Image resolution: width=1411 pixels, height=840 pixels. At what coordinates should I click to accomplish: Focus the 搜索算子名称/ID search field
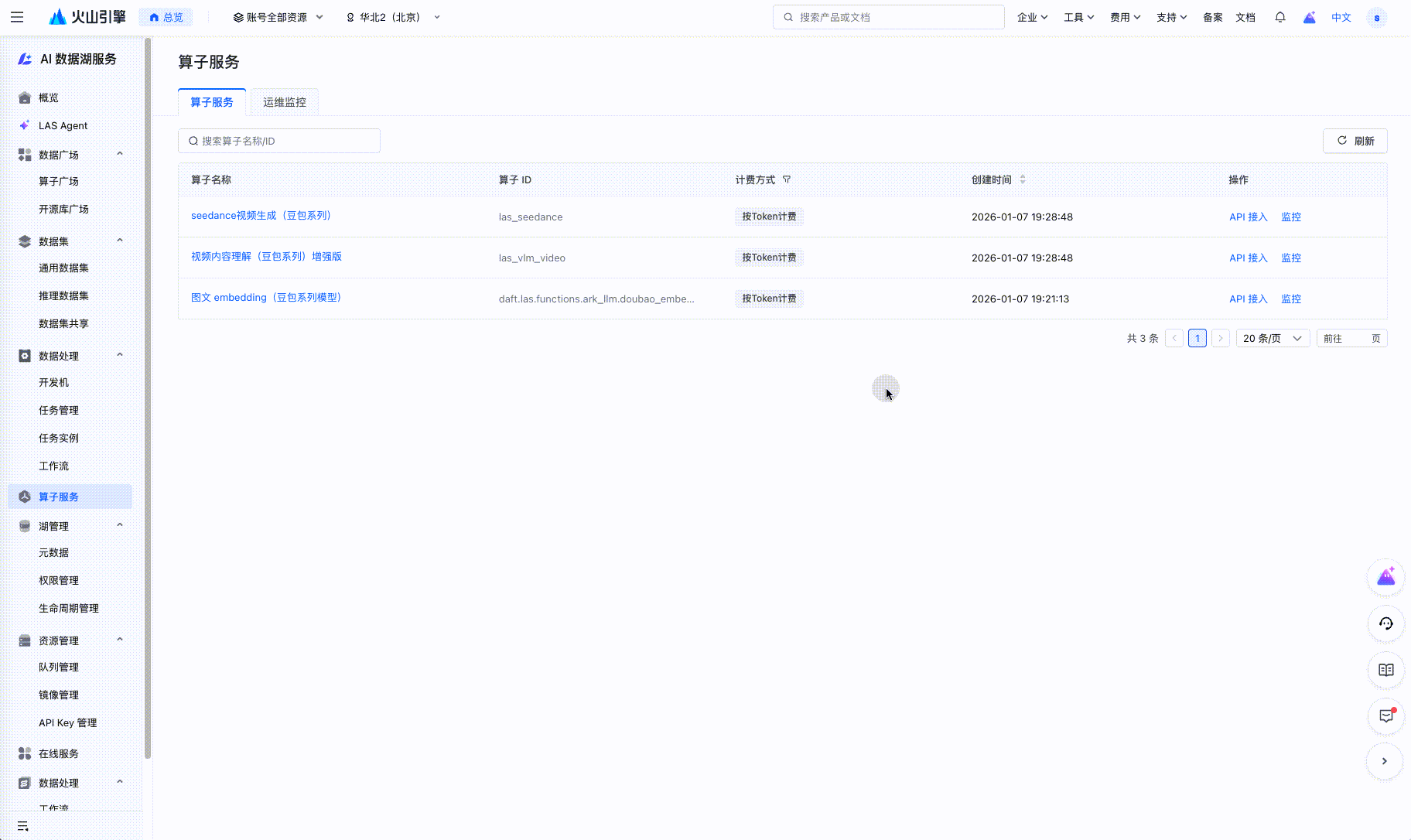279,141
